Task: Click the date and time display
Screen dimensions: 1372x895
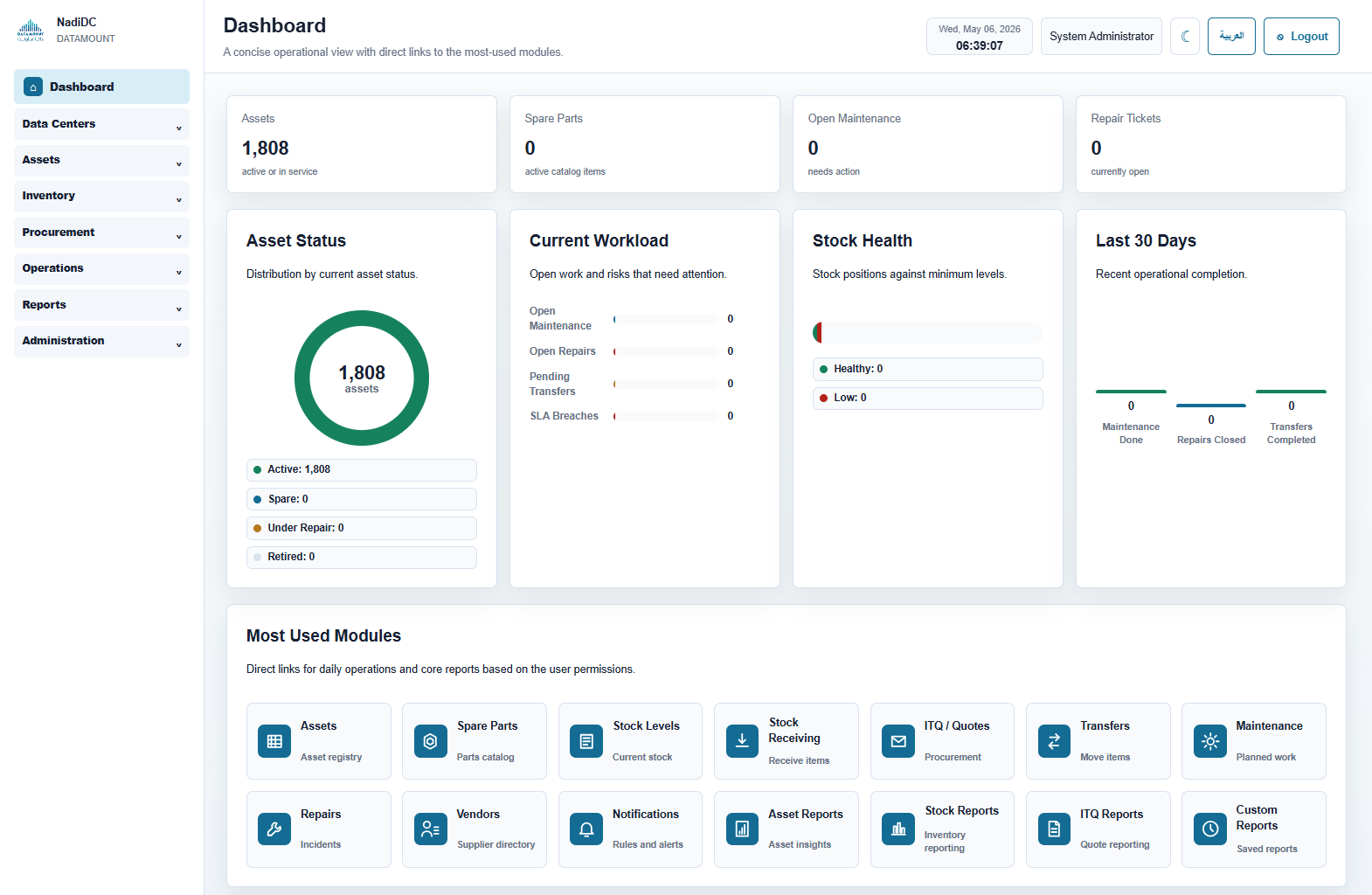Action: click(x=980, y=37)
